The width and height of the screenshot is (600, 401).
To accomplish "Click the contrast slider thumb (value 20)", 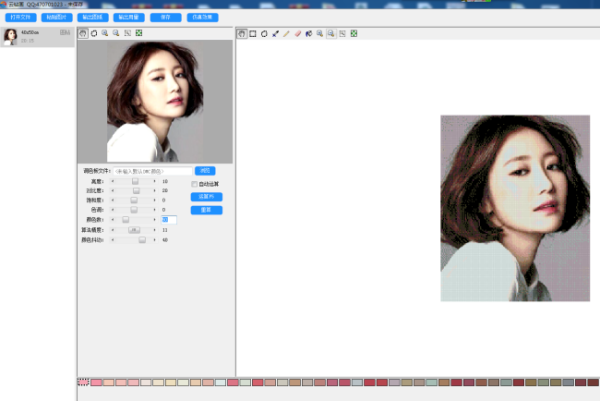I will [x=136, y=191].
